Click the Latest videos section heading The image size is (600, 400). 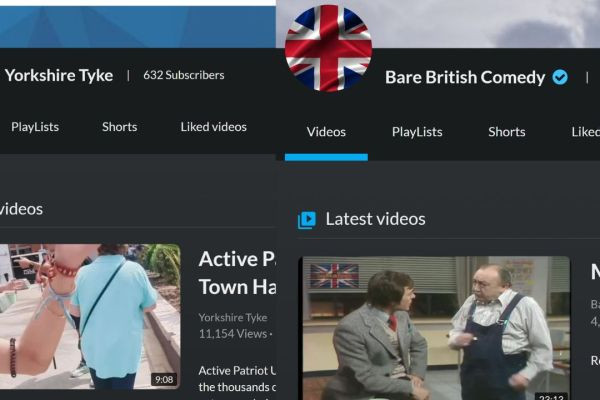pos(375,219)
